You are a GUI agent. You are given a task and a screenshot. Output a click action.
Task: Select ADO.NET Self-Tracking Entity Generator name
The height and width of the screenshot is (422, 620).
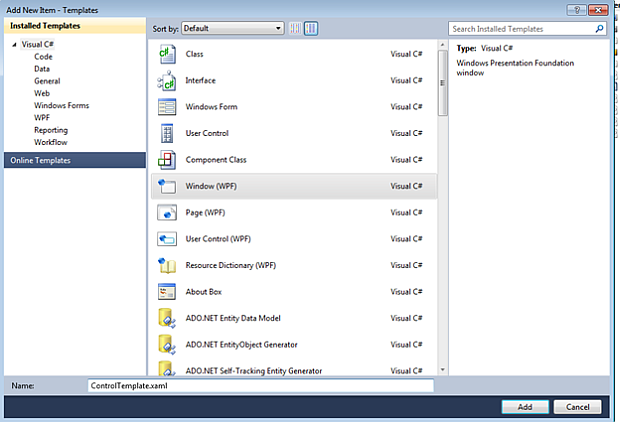[x=254, y=371]
